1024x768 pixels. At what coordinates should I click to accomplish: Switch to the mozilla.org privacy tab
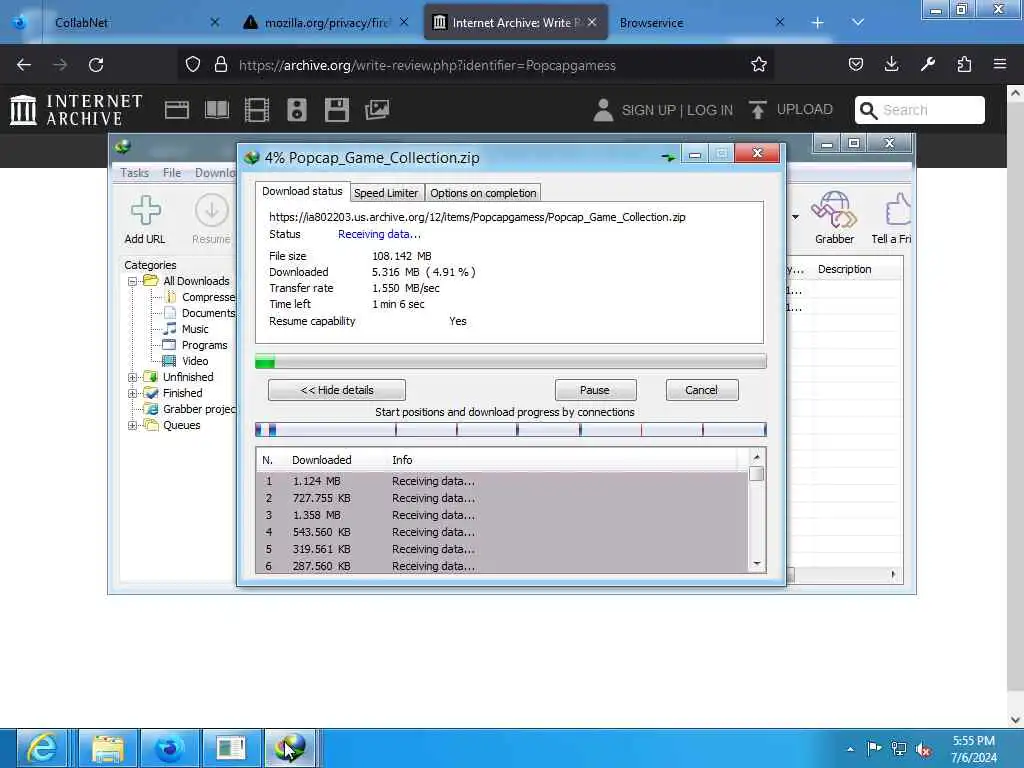325,23
